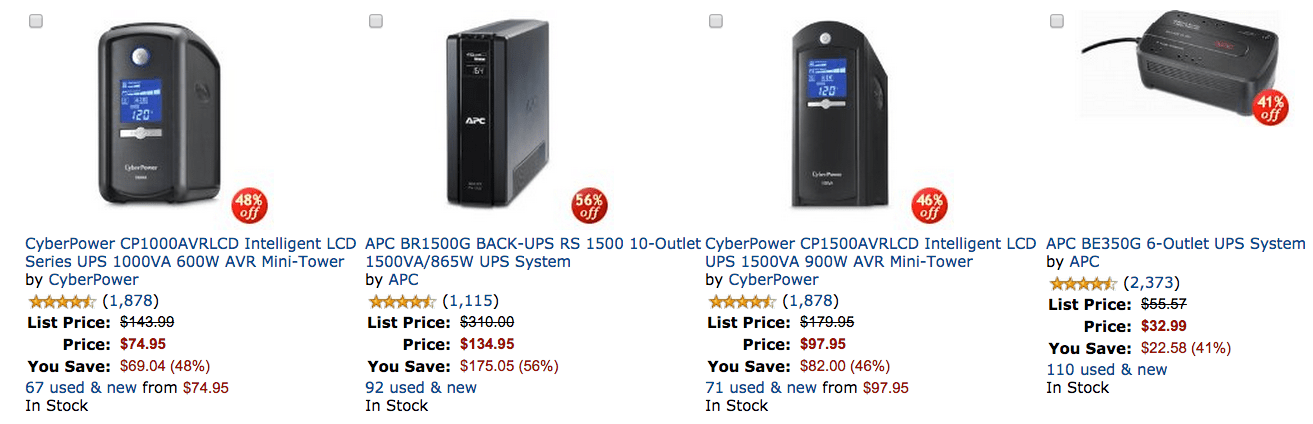1313x424 pixels.
Task: Check the CyberPower CP1000AVRLCD product checkbox
Action: (36, 21)
